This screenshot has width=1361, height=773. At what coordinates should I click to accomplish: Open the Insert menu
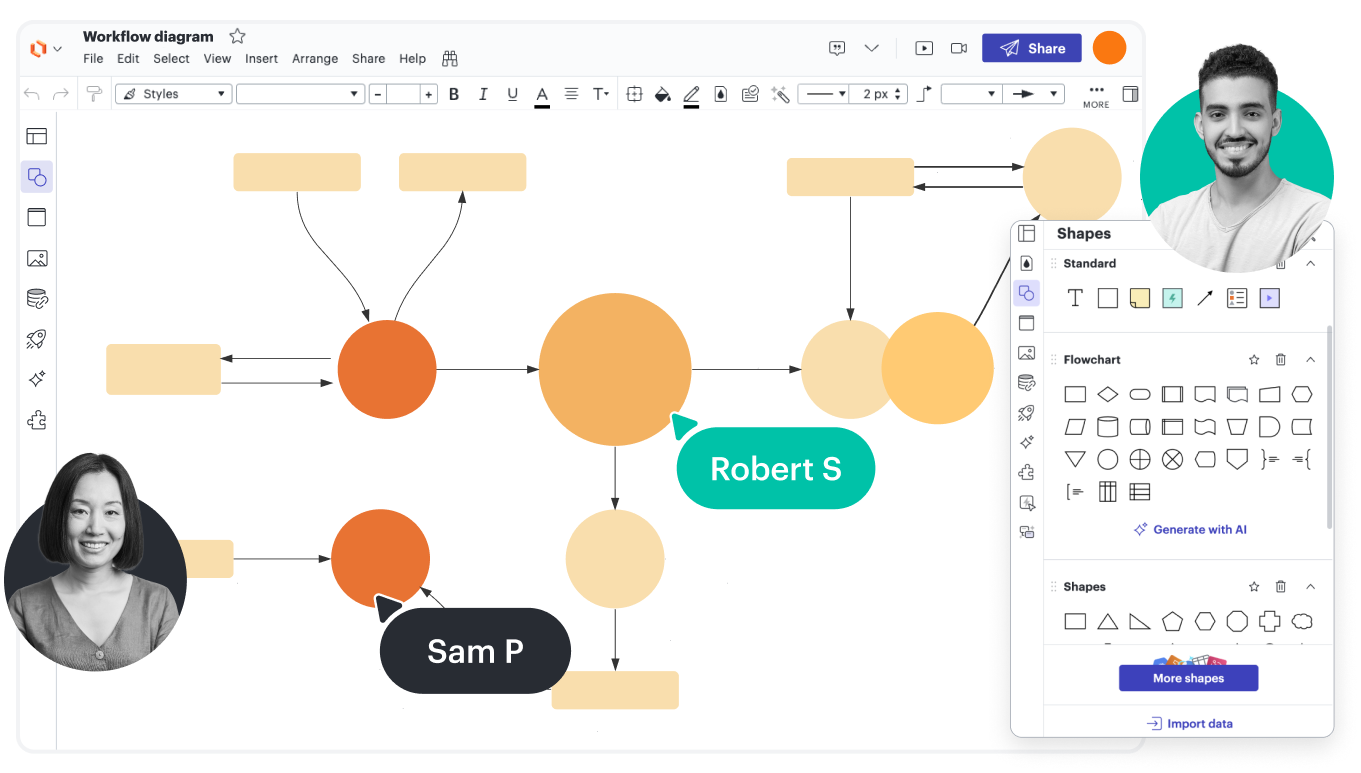261,59
